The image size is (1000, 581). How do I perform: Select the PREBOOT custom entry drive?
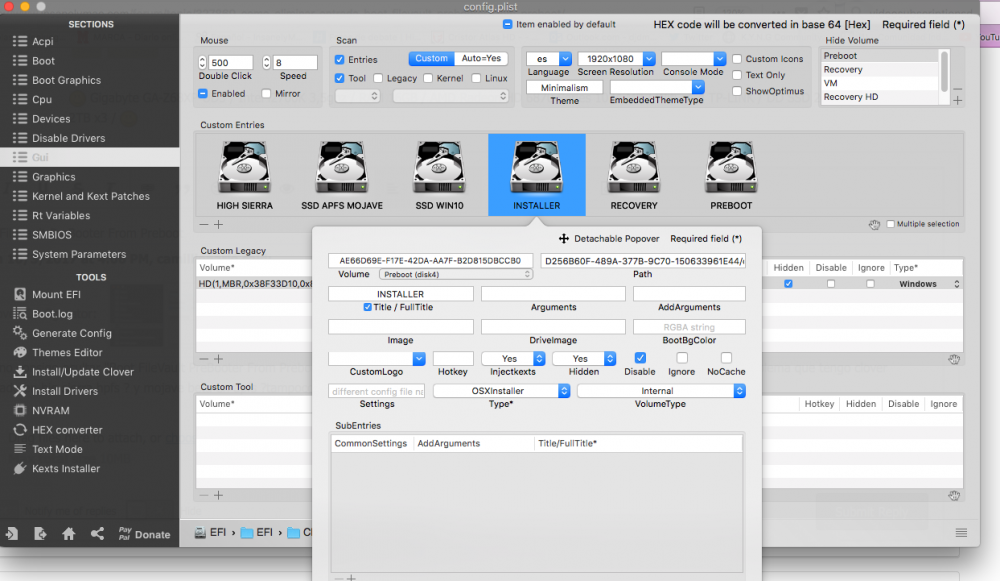coord(731,175)
